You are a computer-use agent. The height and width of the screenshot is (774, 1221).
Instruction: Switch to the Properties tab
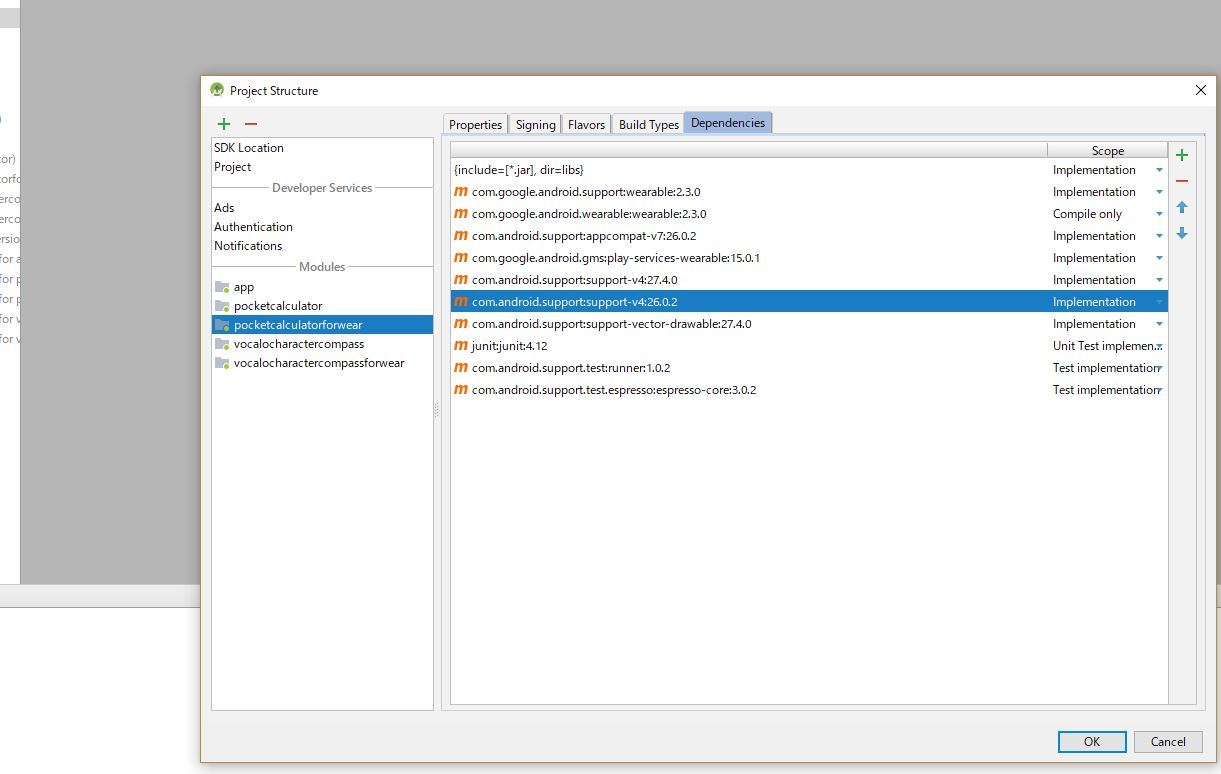(475, 124)
